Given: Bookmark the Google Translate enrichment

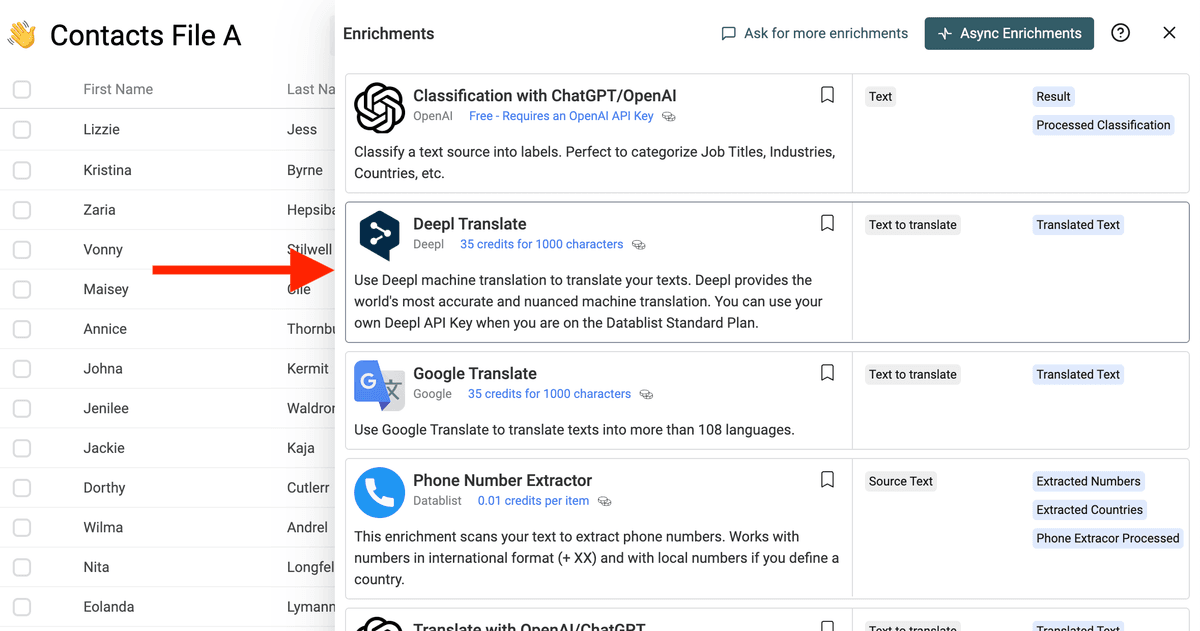Looking at the screenshot, I should (827, 373).
